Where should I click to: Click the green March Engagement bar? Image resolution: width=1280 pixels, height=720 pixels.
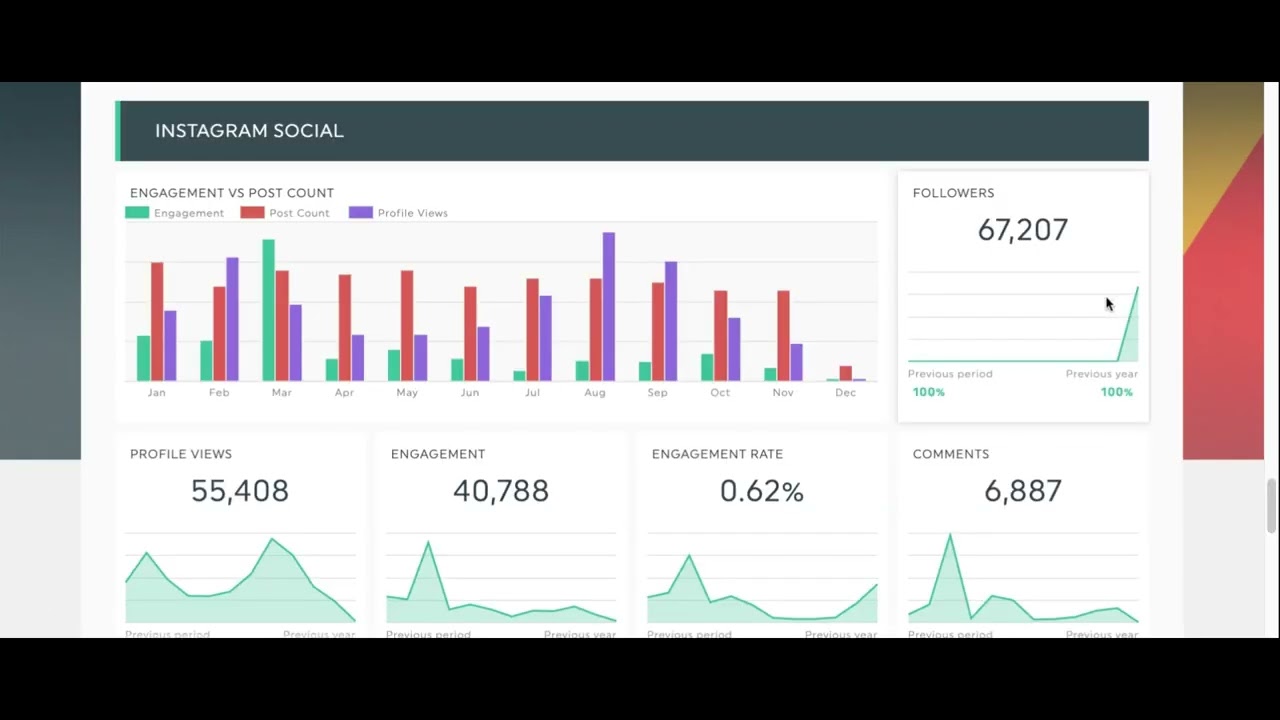(x=269, y=310)
